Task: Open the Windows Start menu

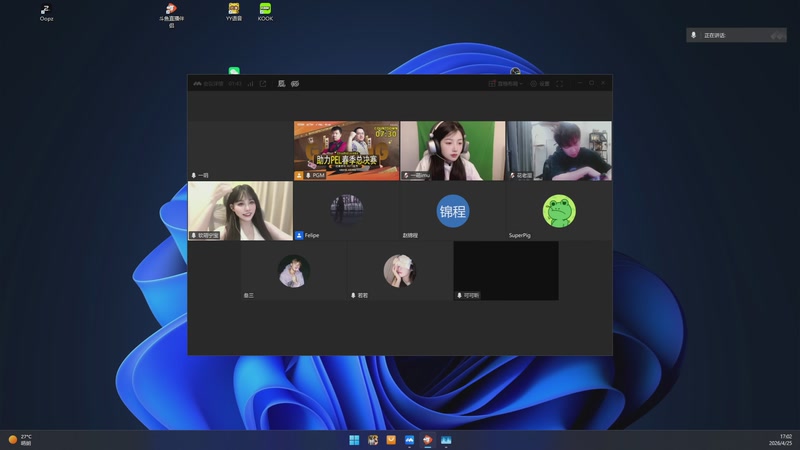Action: 354,440
